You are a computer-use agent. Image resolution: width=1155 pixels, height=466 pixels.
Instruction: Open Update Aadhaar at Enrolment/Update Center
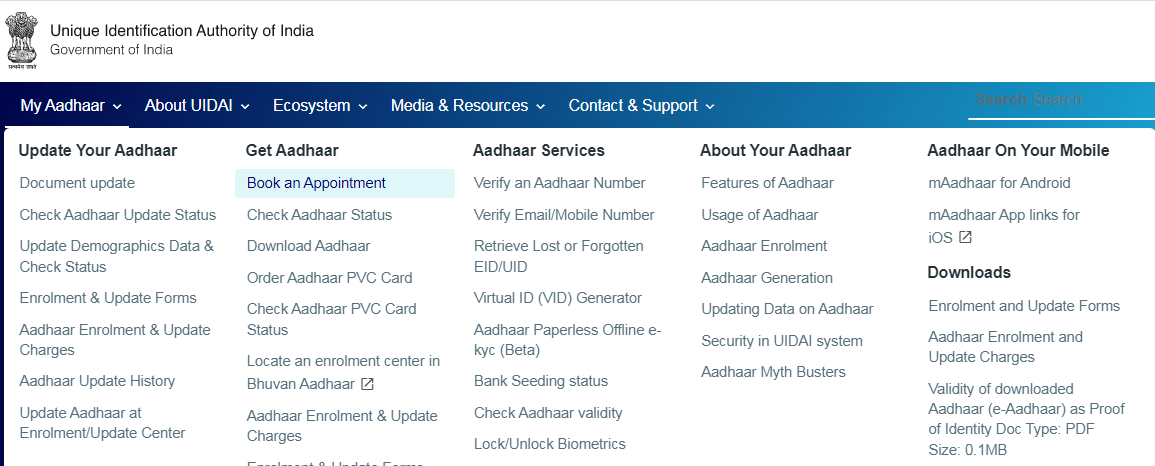pos(102,423)
